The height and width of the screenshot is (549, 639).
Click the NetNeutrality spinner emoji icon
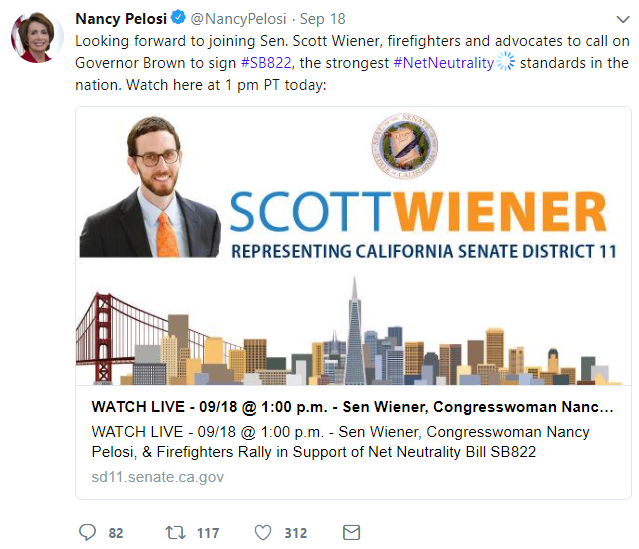point(505,62)
